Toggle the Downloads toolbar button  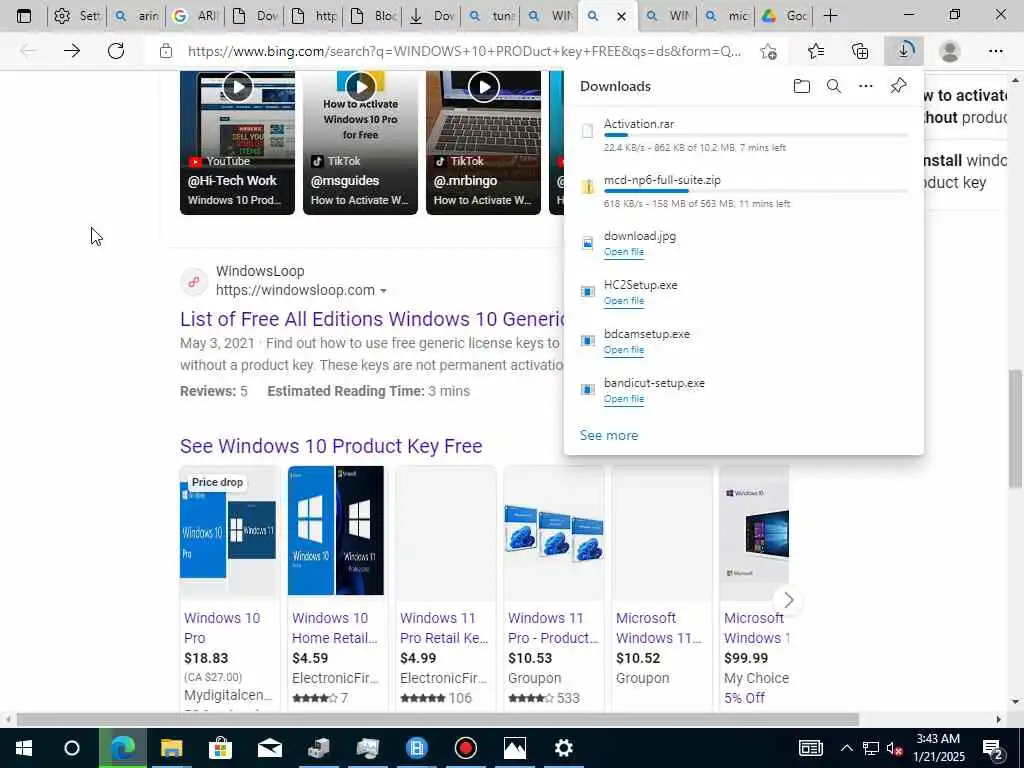tap(904, 51)
